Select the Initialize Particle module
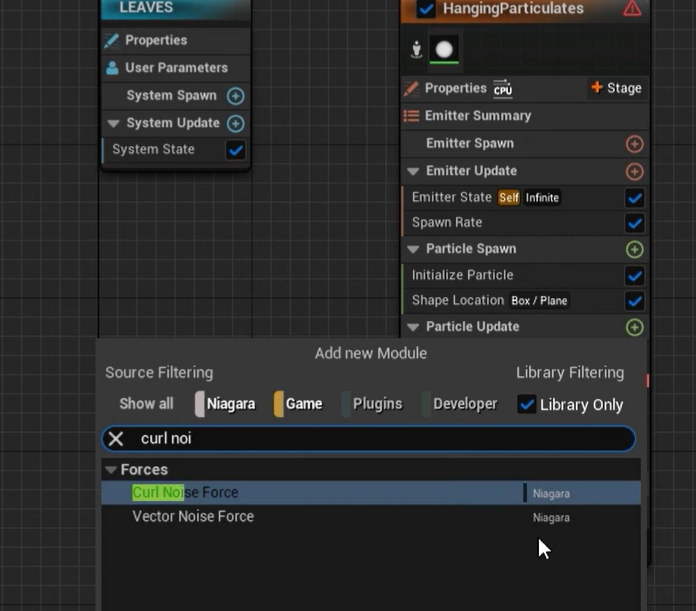 (x=525, y=276)
